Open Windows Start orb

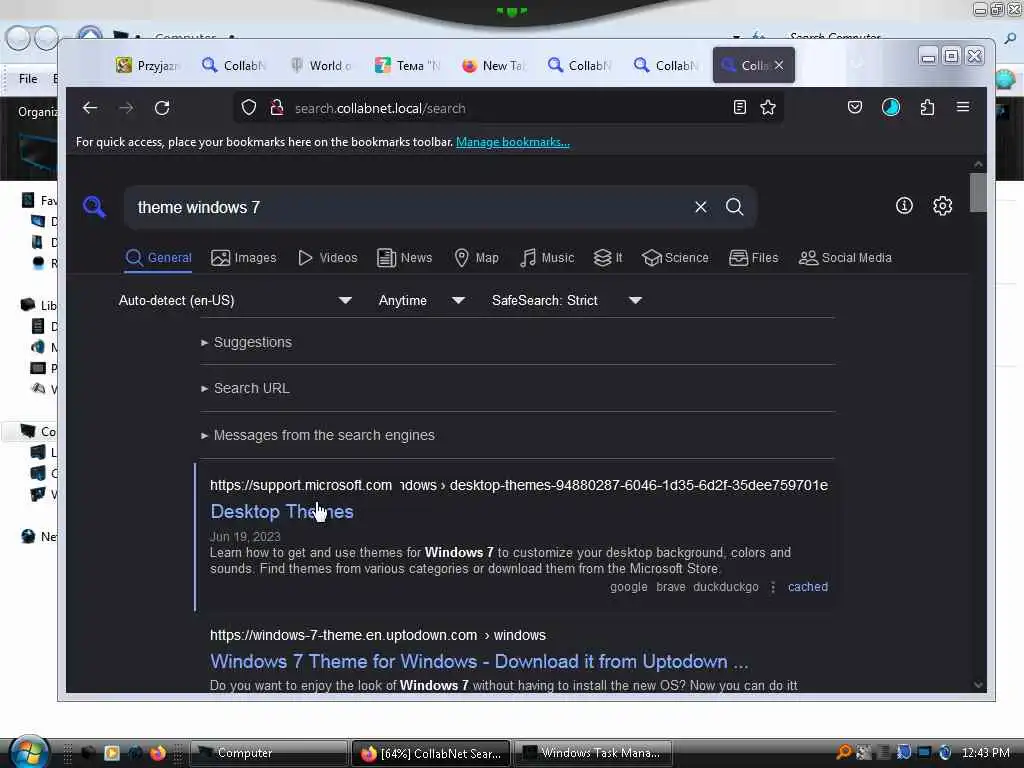[x=28, y=752]
